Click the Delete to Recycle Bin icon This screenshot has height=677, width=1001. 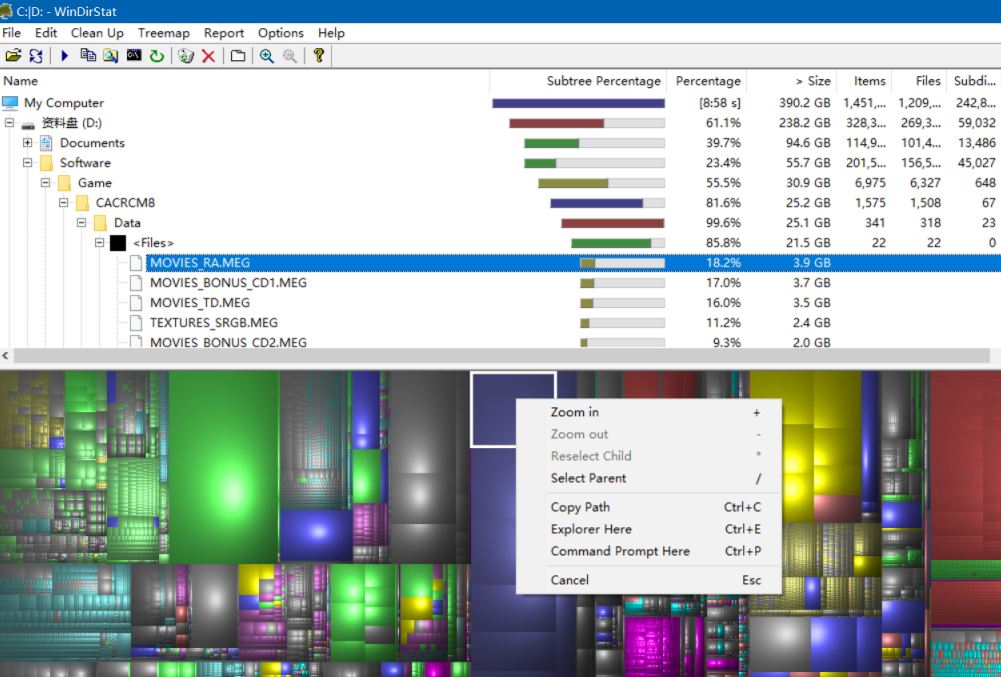point(186,56)
